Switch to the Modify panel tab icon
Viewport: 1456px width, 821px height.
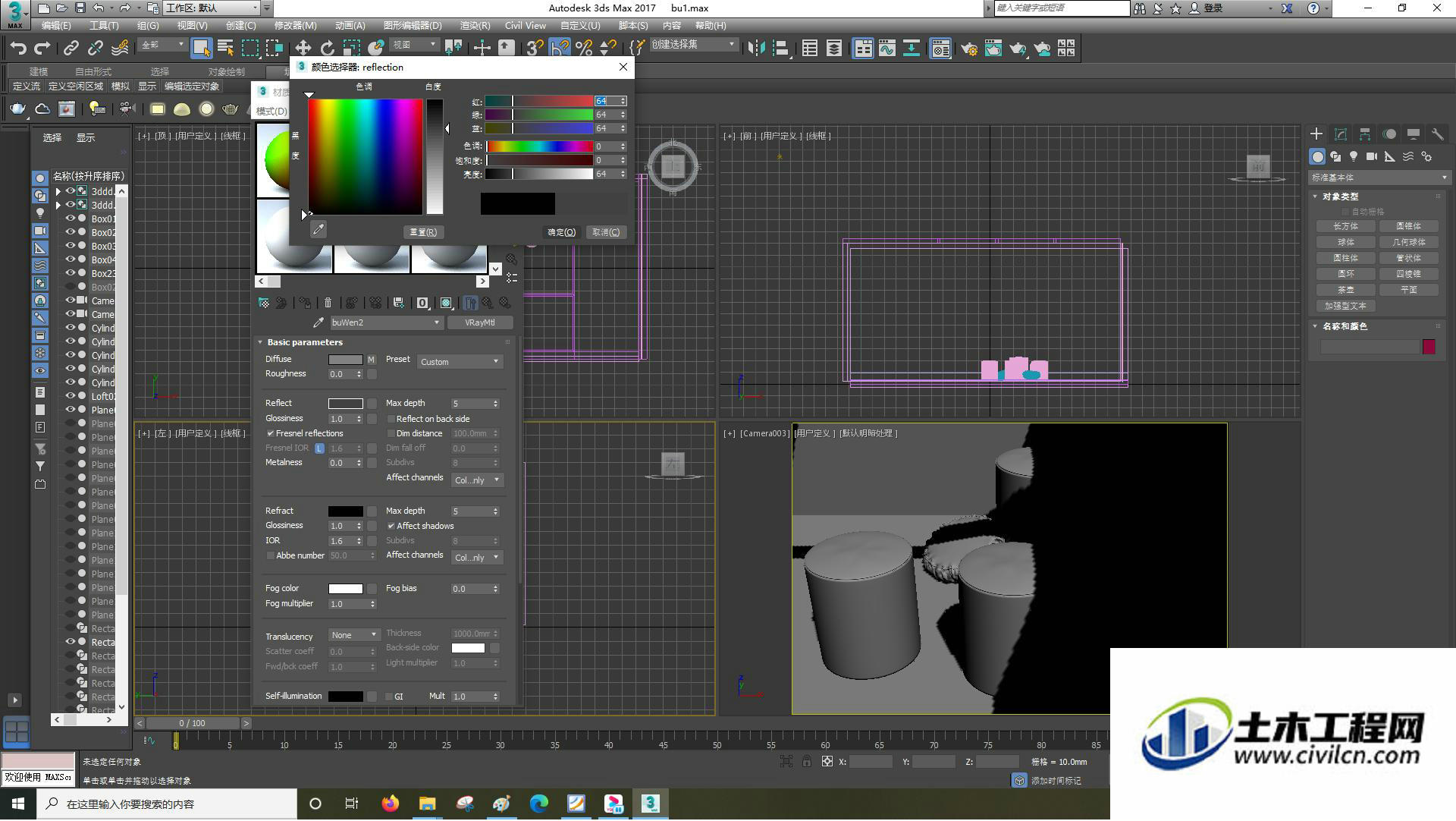(x=1340, y=134)
